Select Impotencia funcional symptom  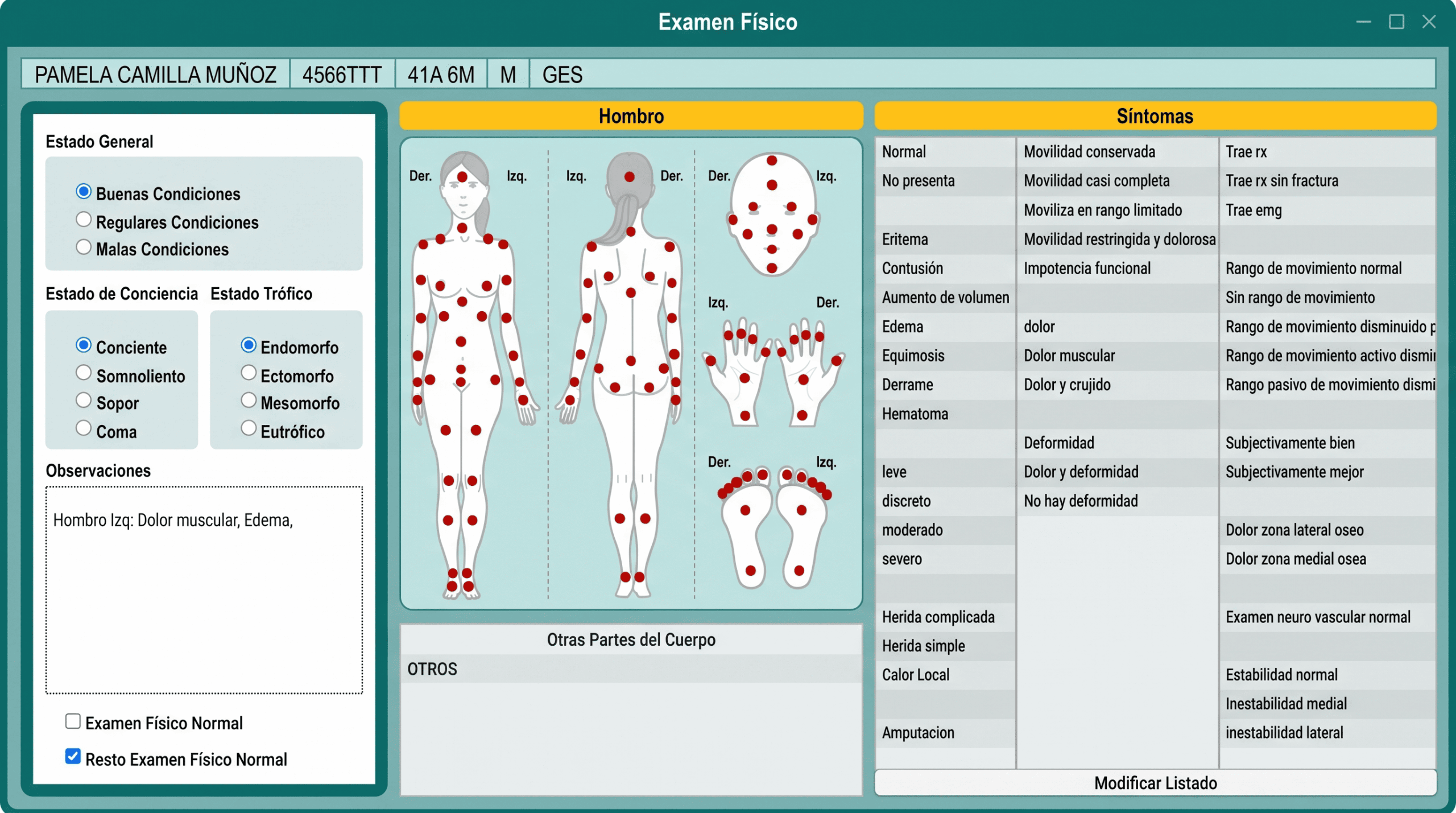[1117, 269]
